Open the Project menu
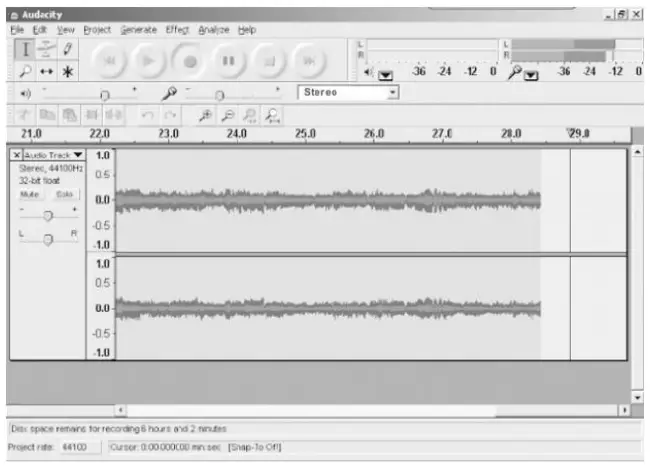Image resolution: width=650 pixels, height=466 pixels. point(97,30)
